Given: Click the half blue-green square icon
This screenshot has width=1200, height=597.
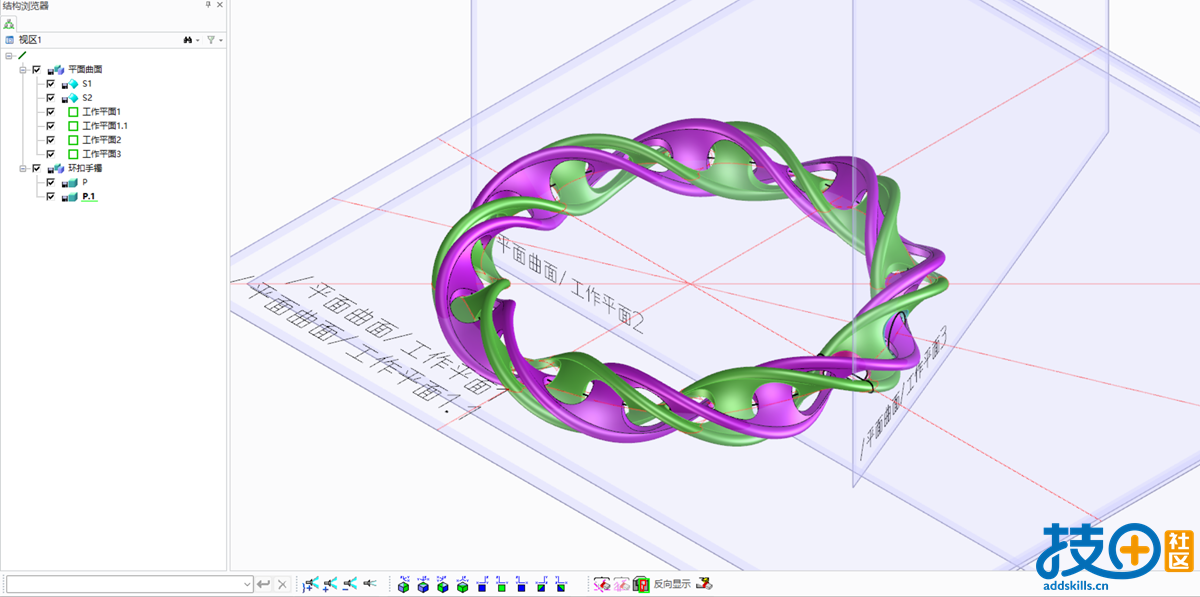Looking at the screenshot, I should pyautogui.click(x=541, y=583).
